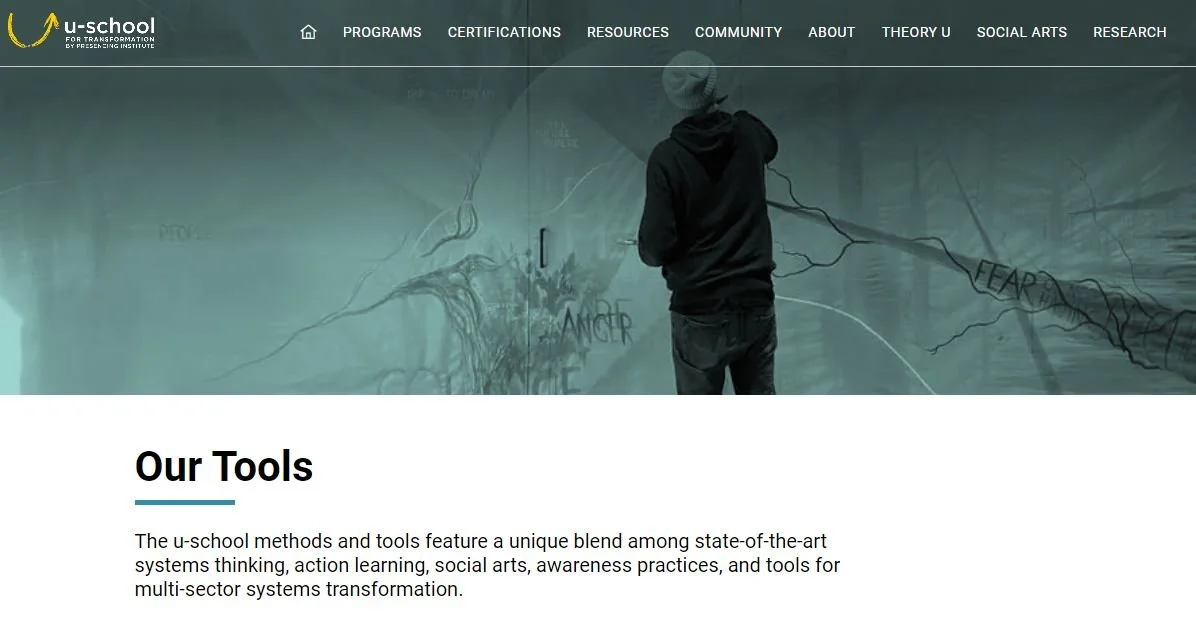Go to the home page icon
Image resolution: width=1196 pixels, height=621 pixels.
click(x=308, y=32)
